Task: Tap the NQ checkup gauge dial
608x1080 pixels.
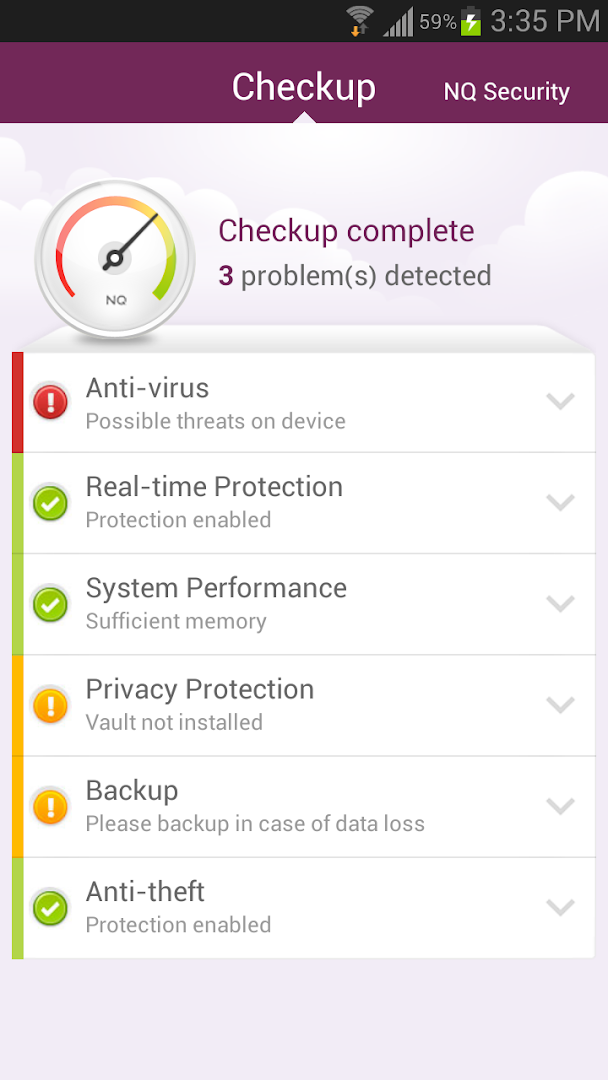Action: tap(115, 259)
